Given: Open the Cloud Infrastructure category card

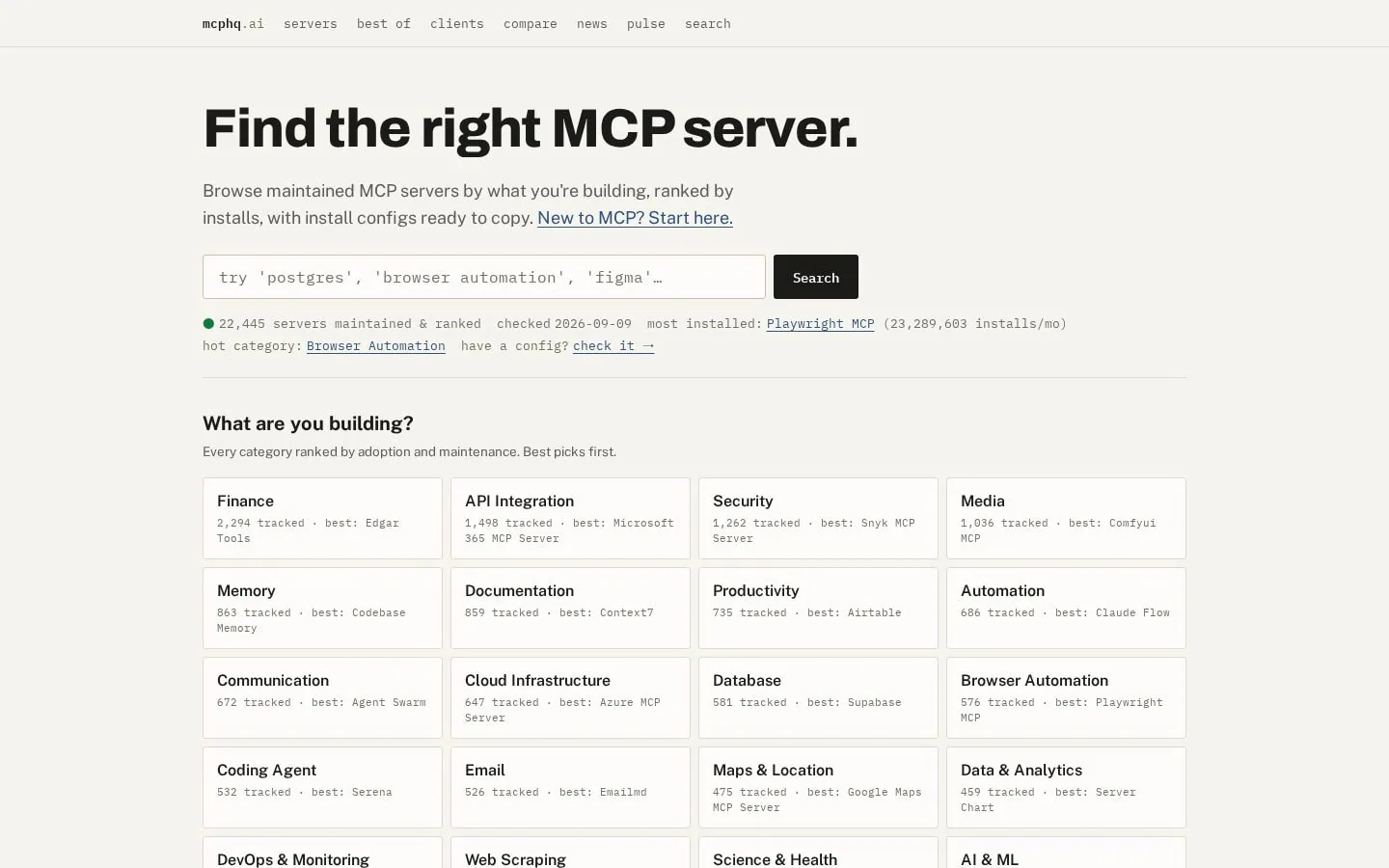Looking at the screenshot, I should click(x=570, y=697).
